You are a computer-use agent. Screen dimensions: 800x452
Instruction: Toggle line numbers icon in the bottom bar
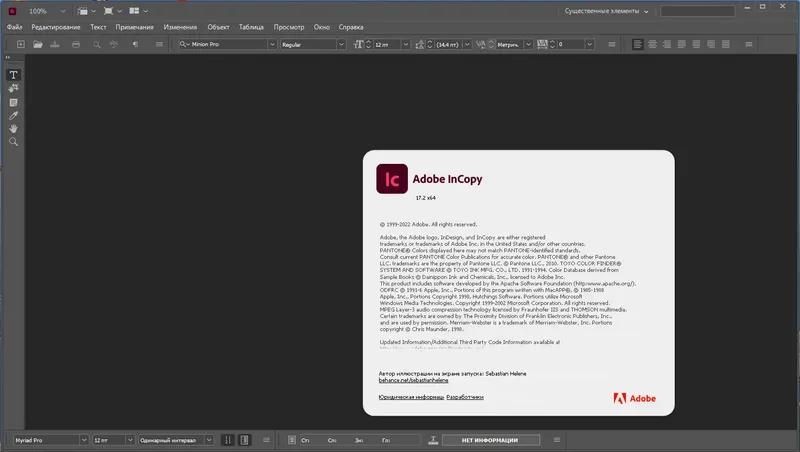pyautogui.click(x=228, y=440)
